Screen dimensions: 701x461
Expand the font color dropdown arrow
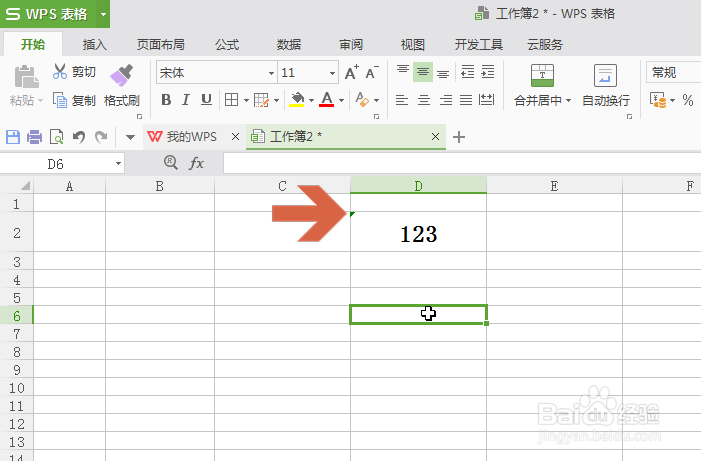click(x=342, y=100)
